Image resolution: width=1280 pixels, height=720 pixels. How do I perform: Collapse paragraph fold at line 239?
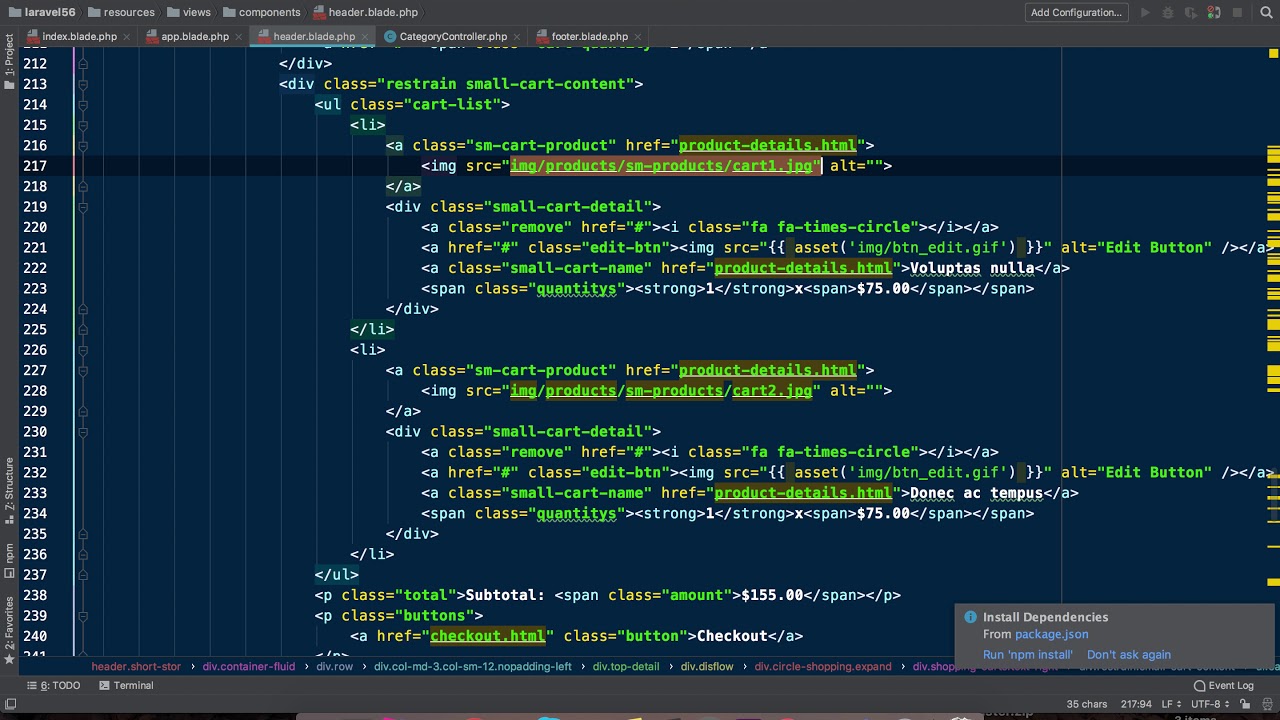point(83,616)
